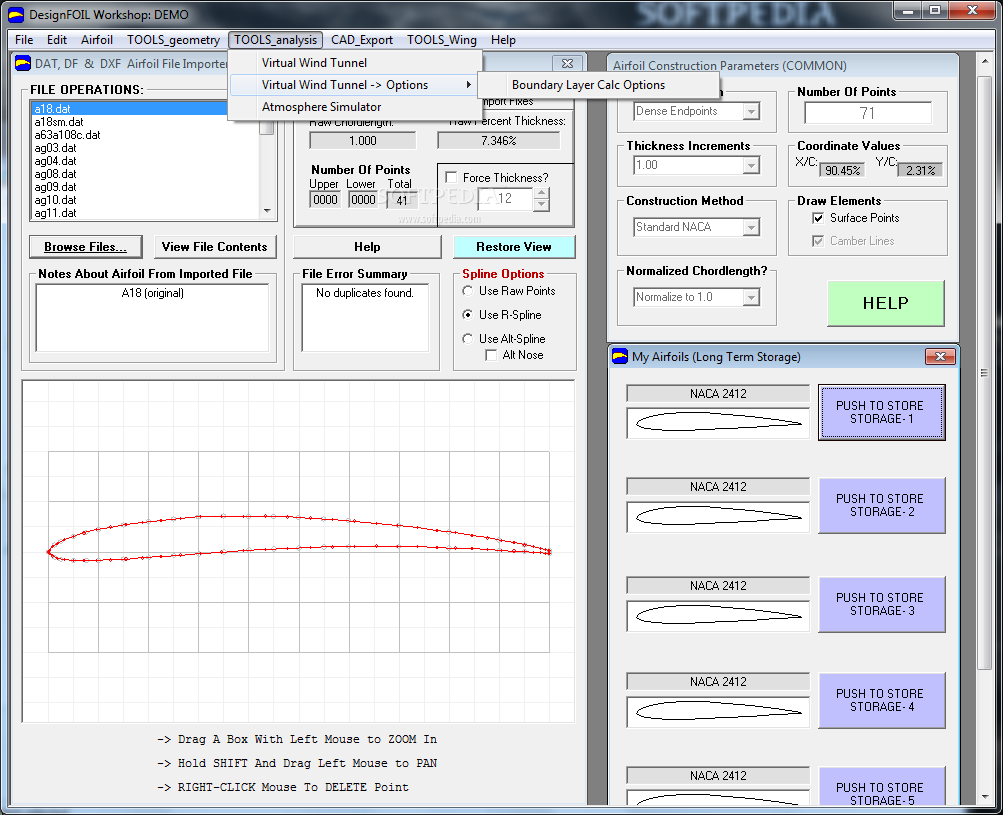Push to store in Storage-4

[881, 700]
